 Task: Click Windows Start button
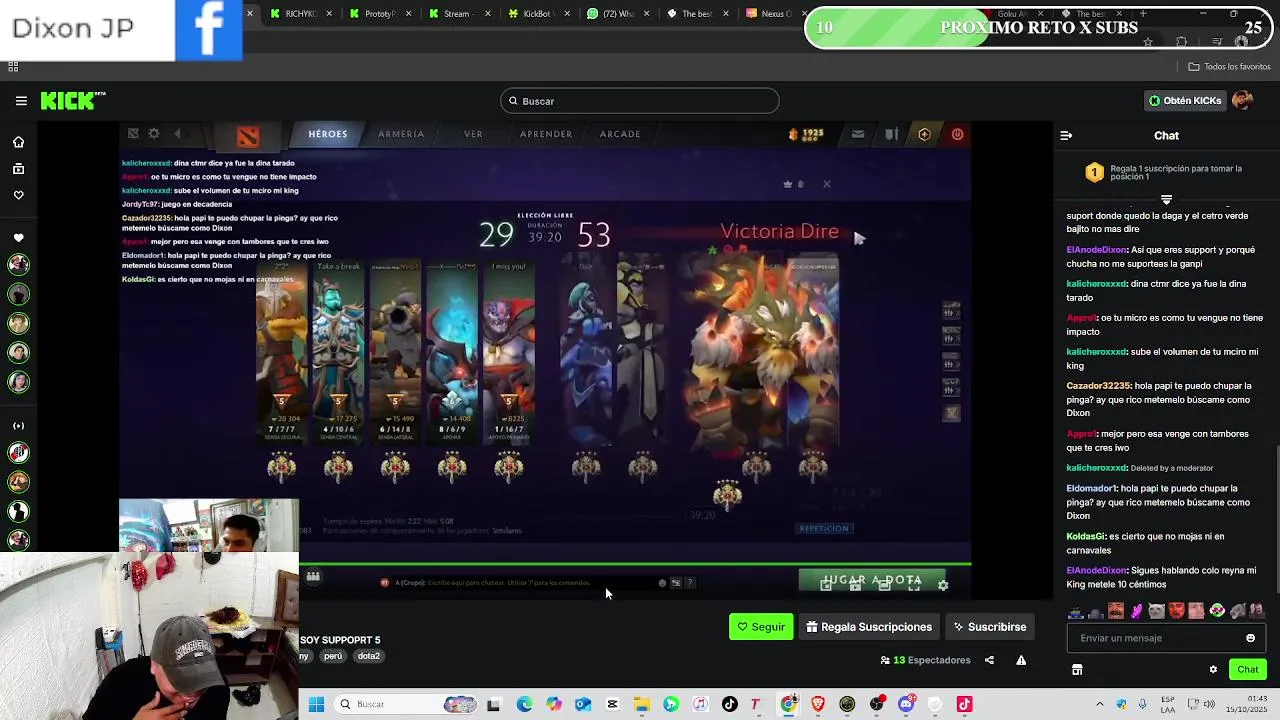coord(316,704)
